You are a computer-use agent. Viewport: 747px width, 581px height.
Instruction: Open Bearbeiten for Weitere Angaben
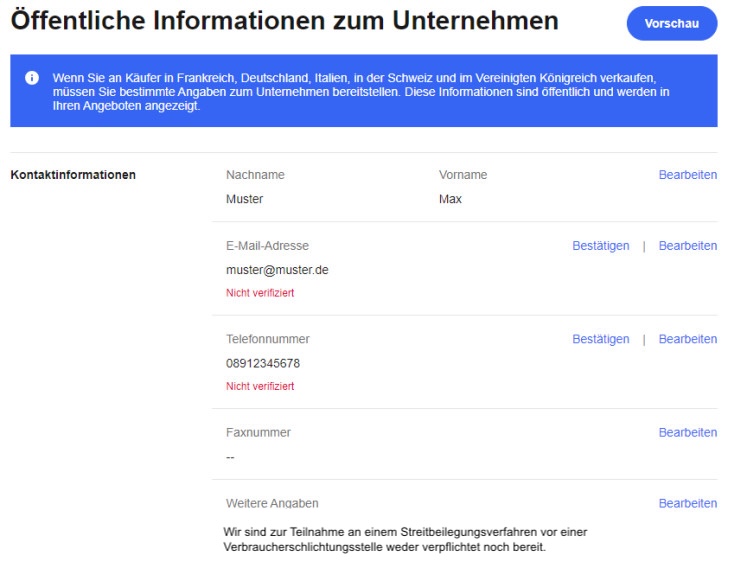[x=687, y=504]
